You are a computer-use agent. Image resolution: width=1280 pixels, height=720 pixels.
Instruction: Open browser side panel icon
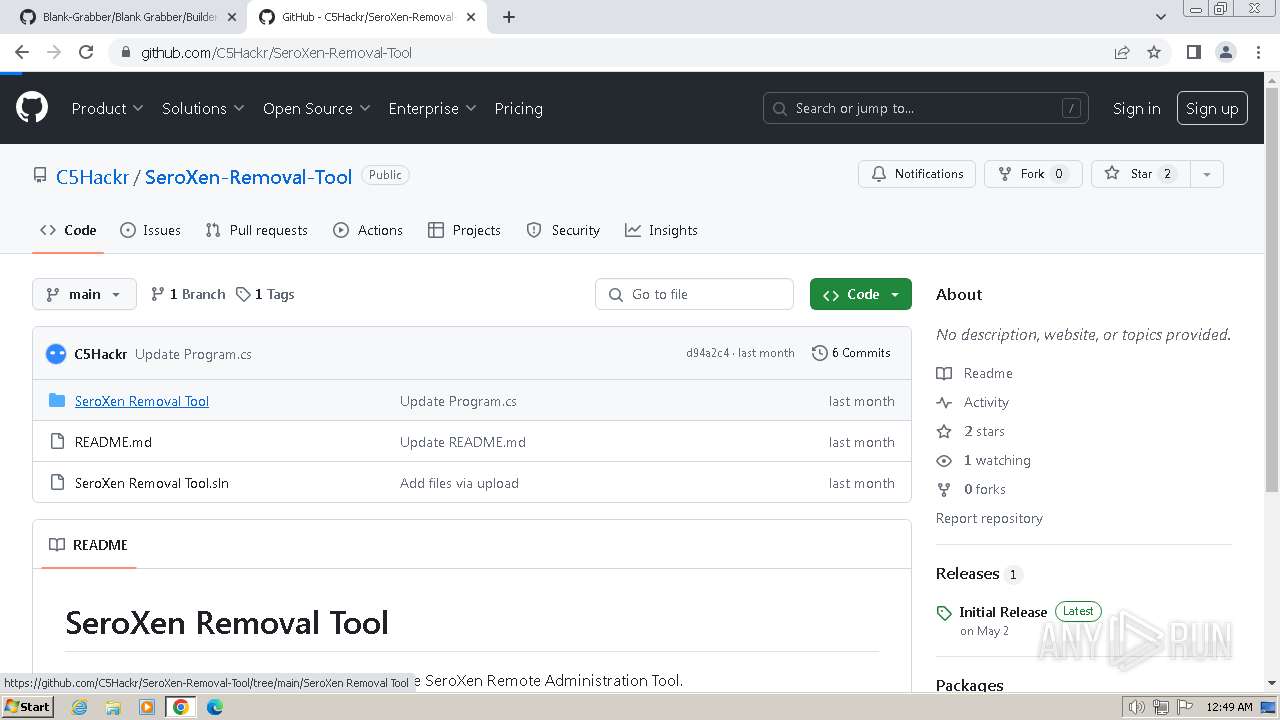point(1193,52)
